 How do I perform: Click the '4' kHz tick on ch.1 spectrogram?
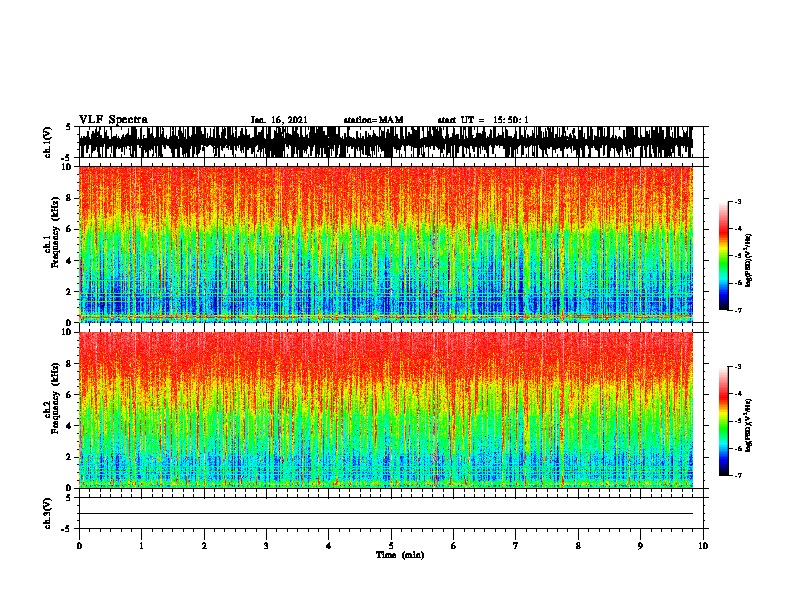click(69, 261)
